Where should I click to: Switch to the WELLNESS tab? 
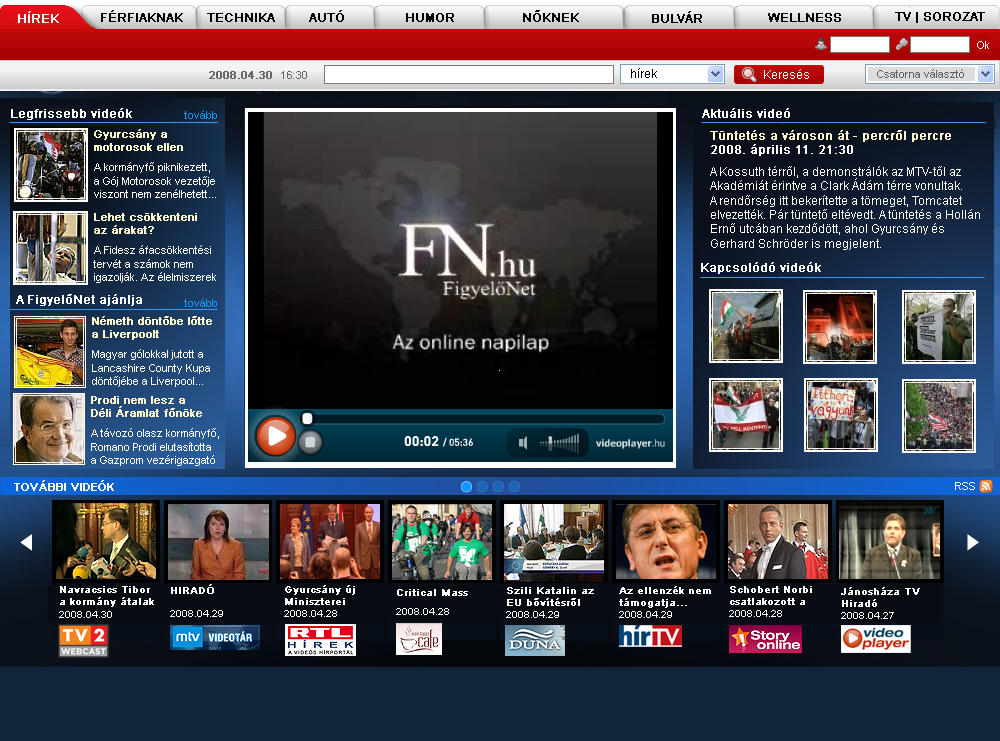804,17
